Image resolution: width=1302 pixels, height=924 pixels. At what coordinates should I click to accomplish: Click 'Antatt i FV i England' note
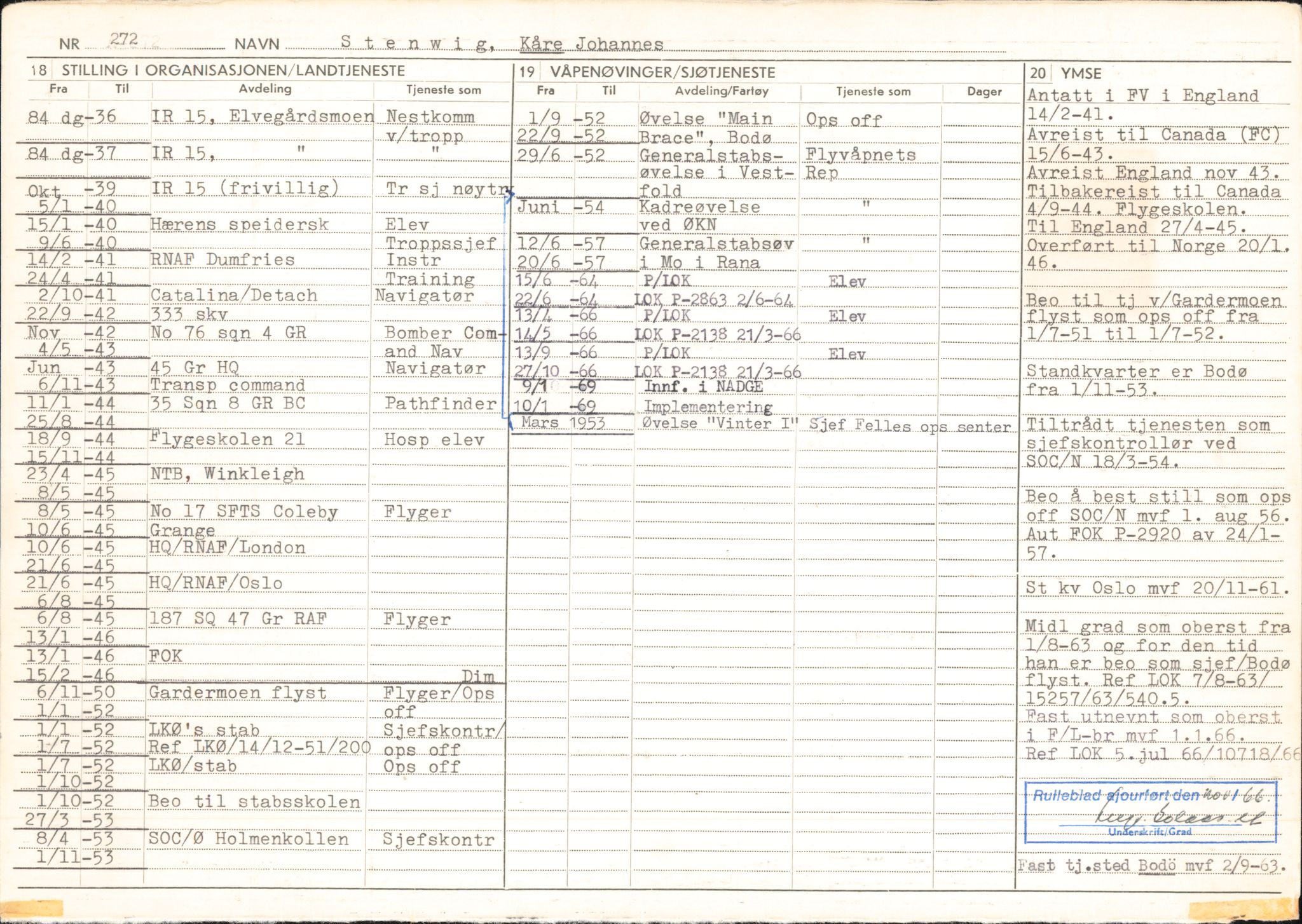pyautogui.click(x=1142, y=96)
